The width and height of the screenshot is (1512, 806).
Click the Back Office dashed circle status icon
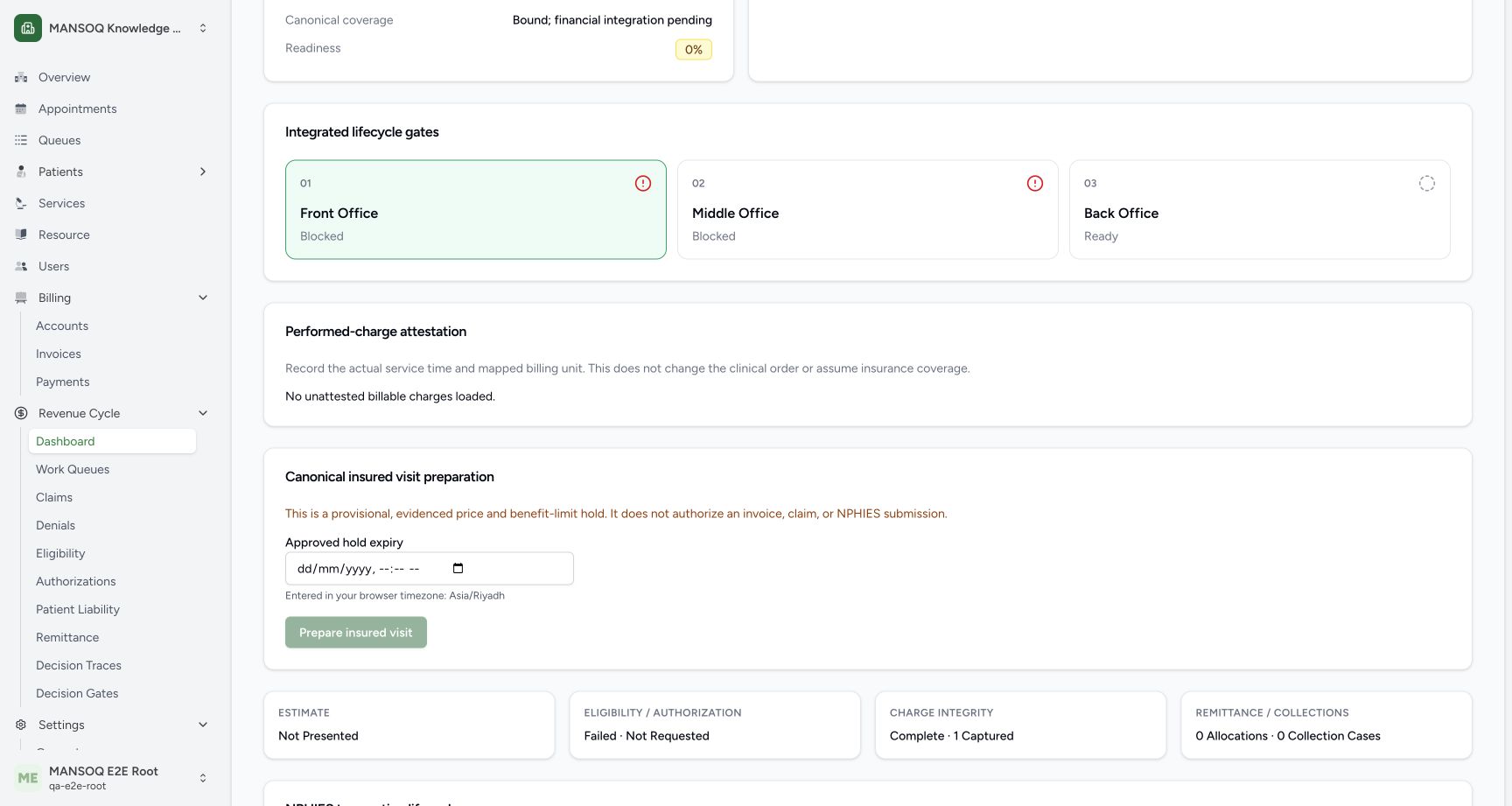[x=1427, y=183]
